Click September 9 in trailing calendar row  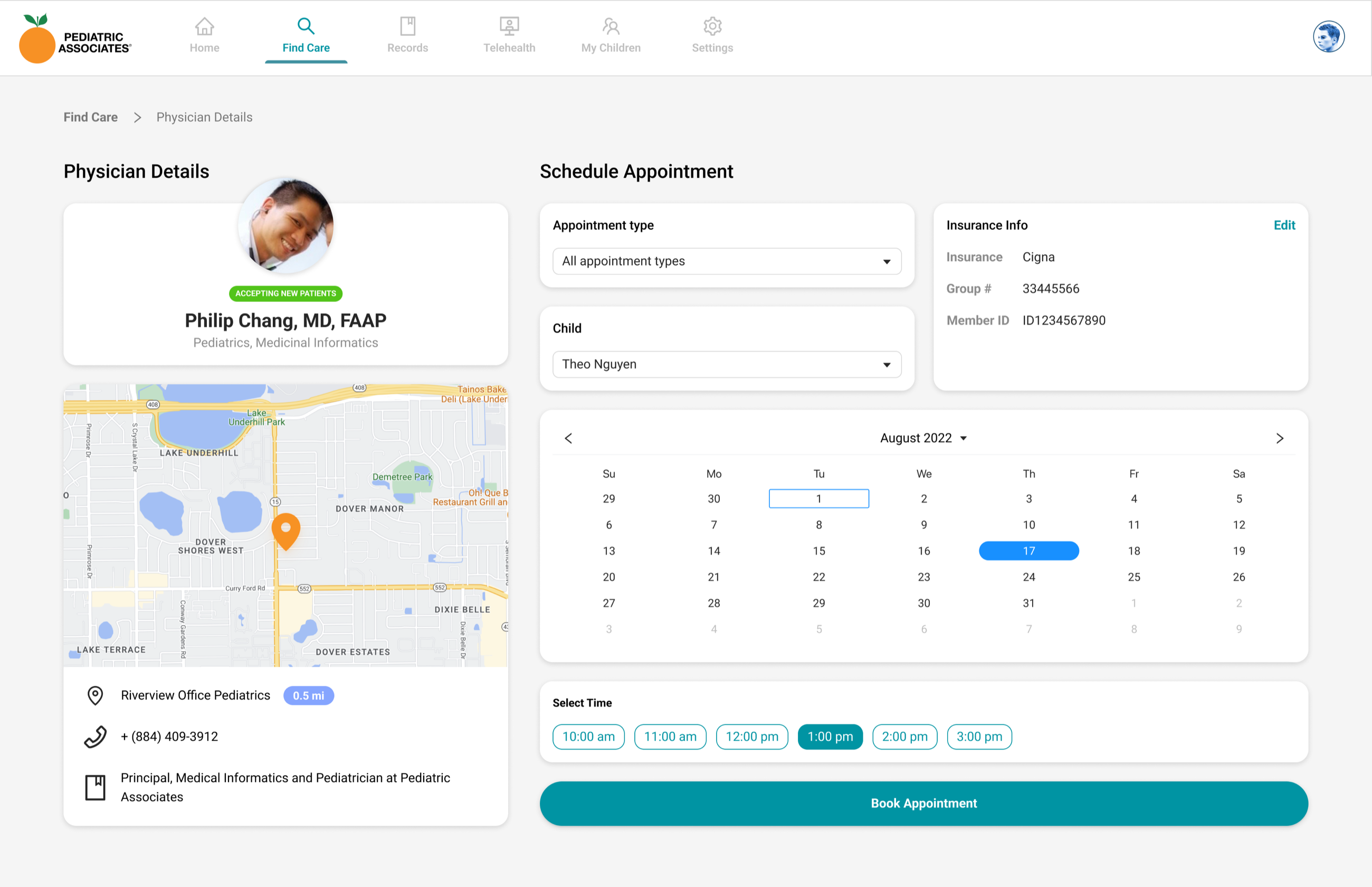click(x=1238, y=629)
